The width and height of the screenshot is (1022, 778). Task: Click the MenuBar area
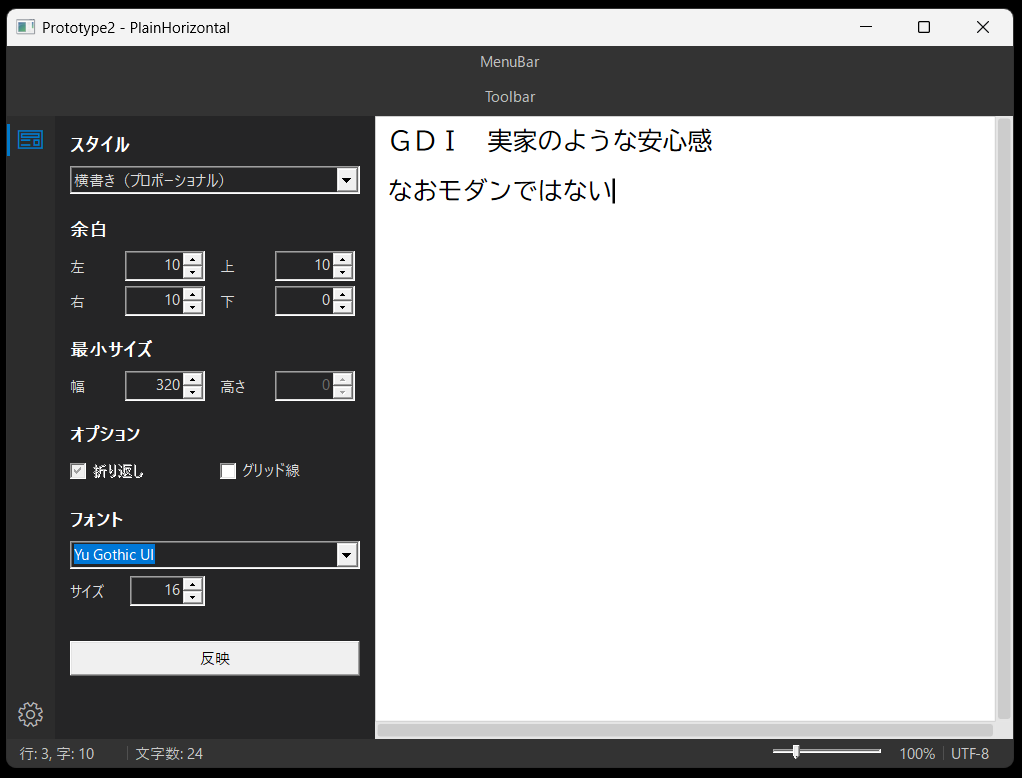[510, 62]
